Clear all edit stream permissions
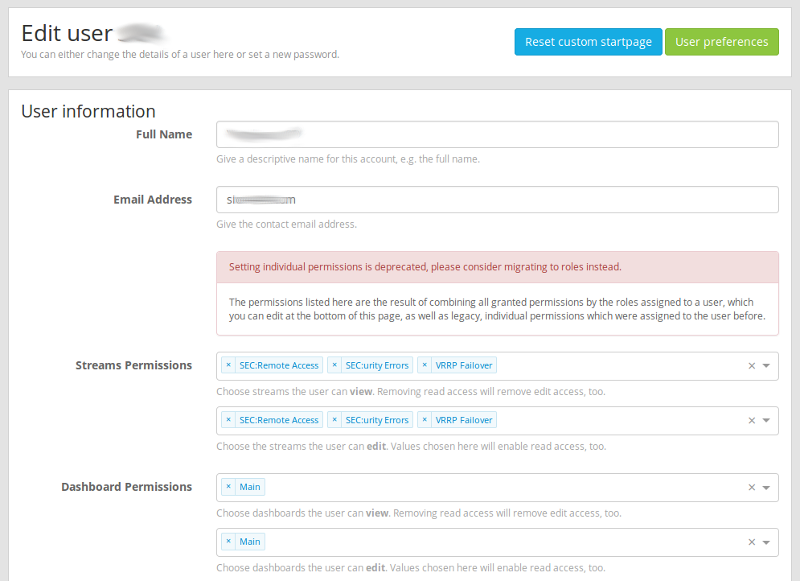Viewport: 800px width, 581px height. pyautogui.click(x=752, y=420)
